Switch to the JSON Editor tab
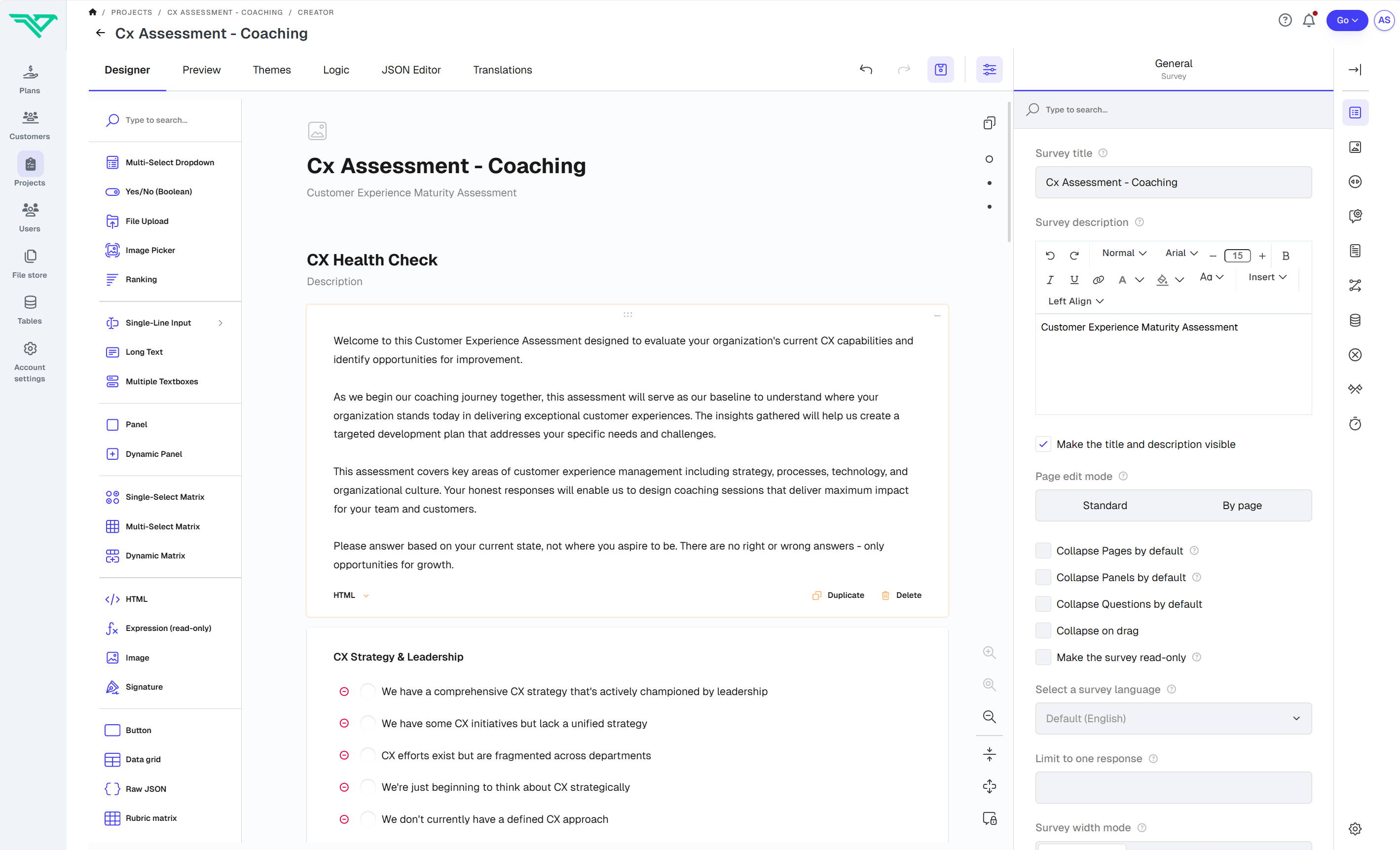 (x=411, y=70)
